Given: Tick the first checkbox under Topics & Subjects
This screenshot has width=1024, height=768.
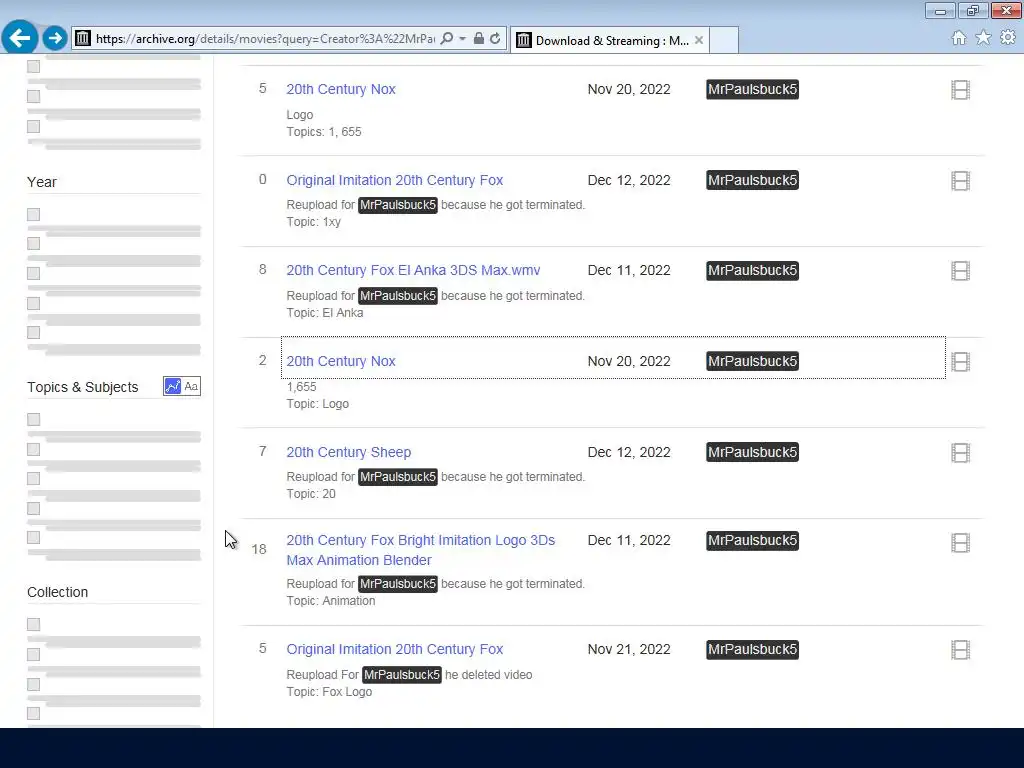Looking at the screenshot, I should coord(33,419).
